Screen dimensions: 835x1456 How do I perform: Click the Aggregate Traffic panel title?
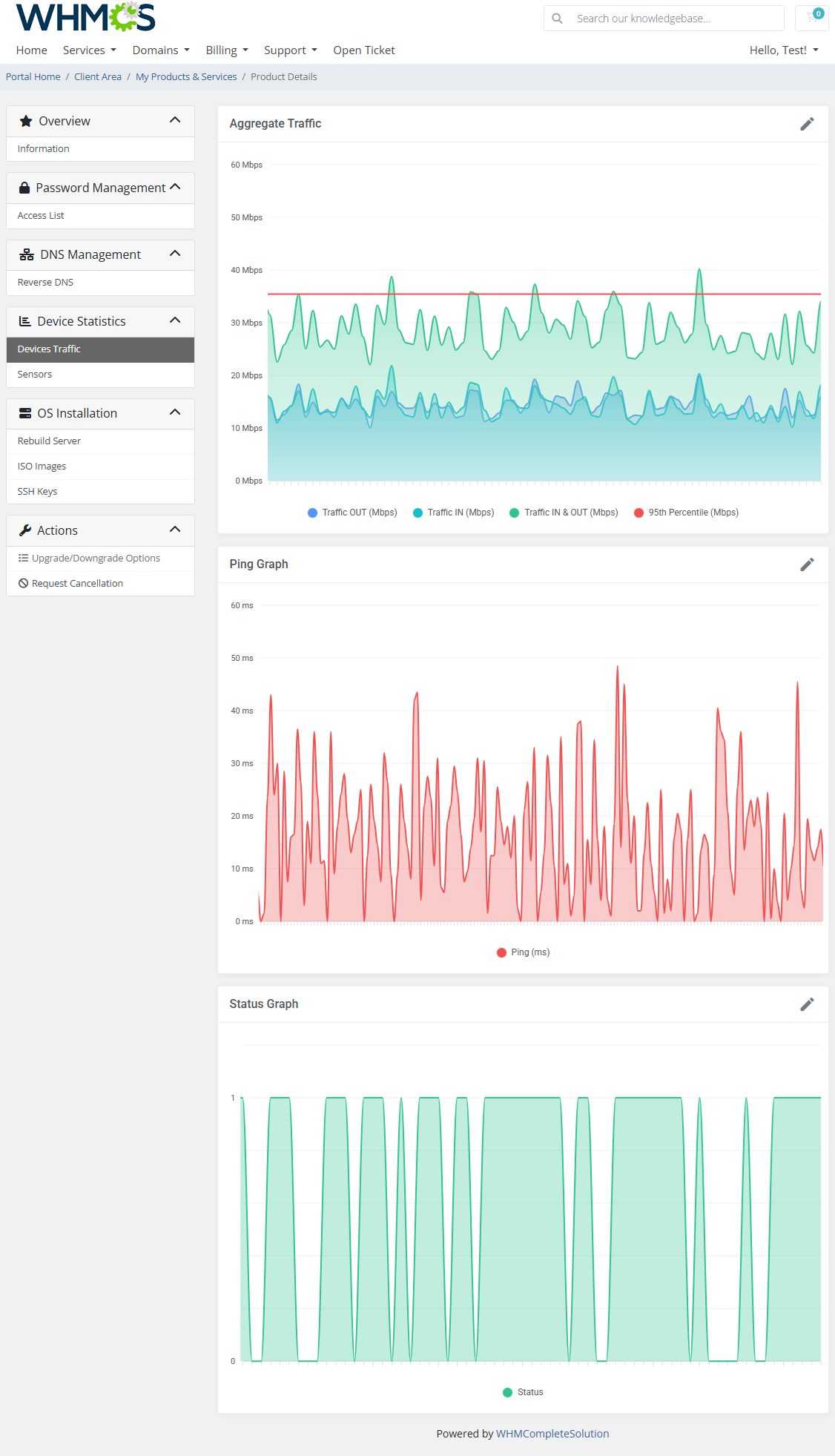click(x=275, y=124)
